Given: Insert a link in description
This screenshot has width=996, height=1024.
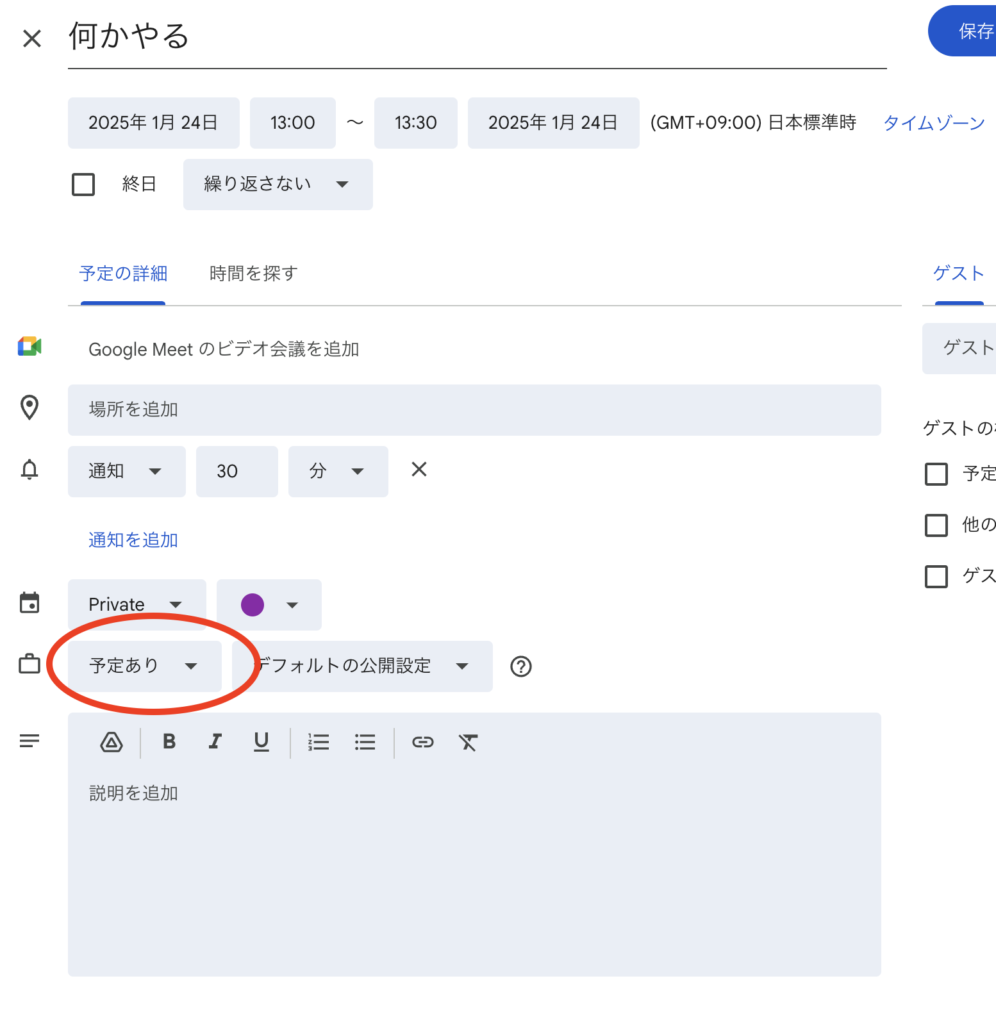Looking at the screenshot, I should tap(423, 742).
